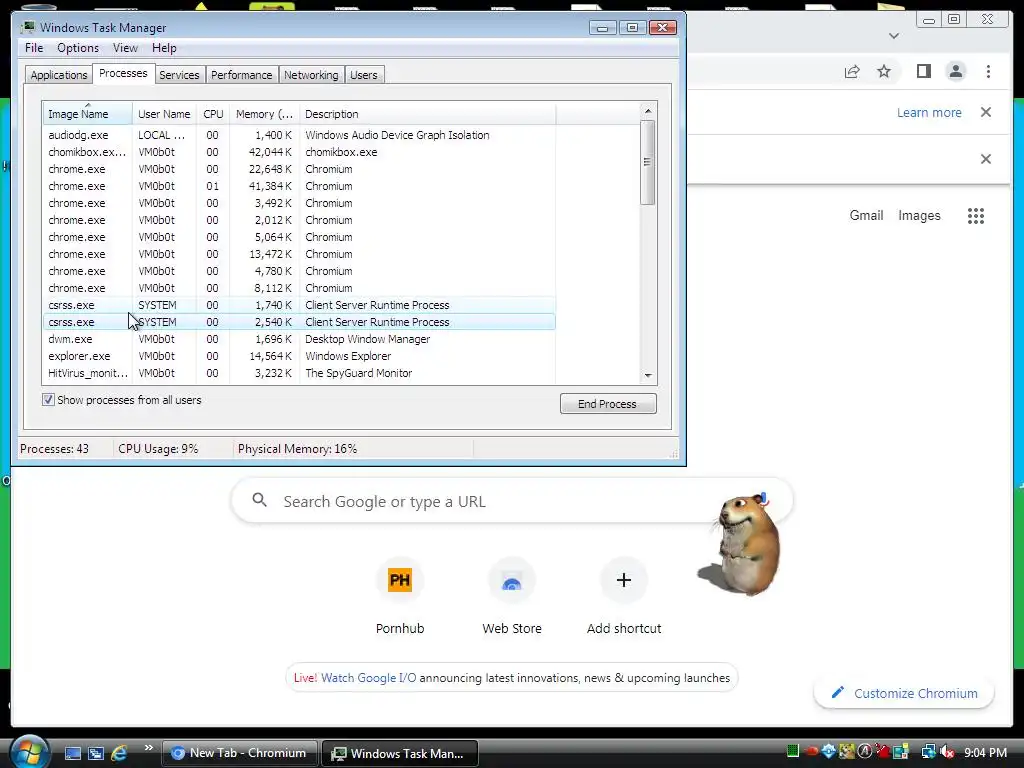The width and height of the screenshot is (1024, 768).
Task: Switch to the Applications tab
Action: point(59,75)
